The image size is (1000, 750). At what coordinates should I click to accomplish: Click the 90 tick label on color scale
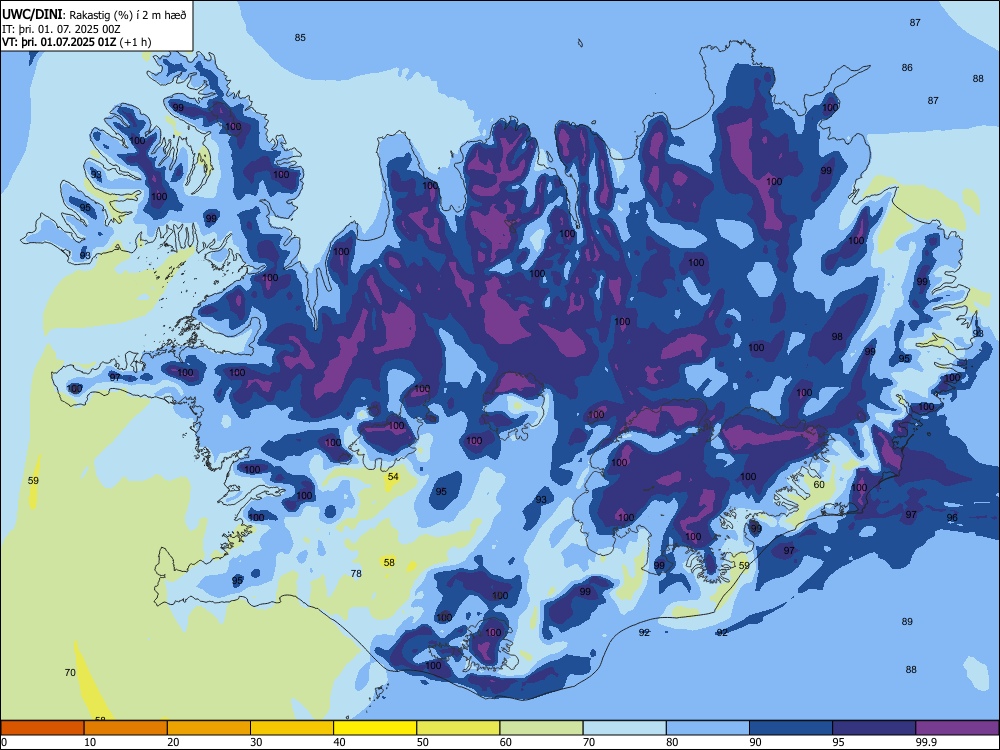[756, 742]
